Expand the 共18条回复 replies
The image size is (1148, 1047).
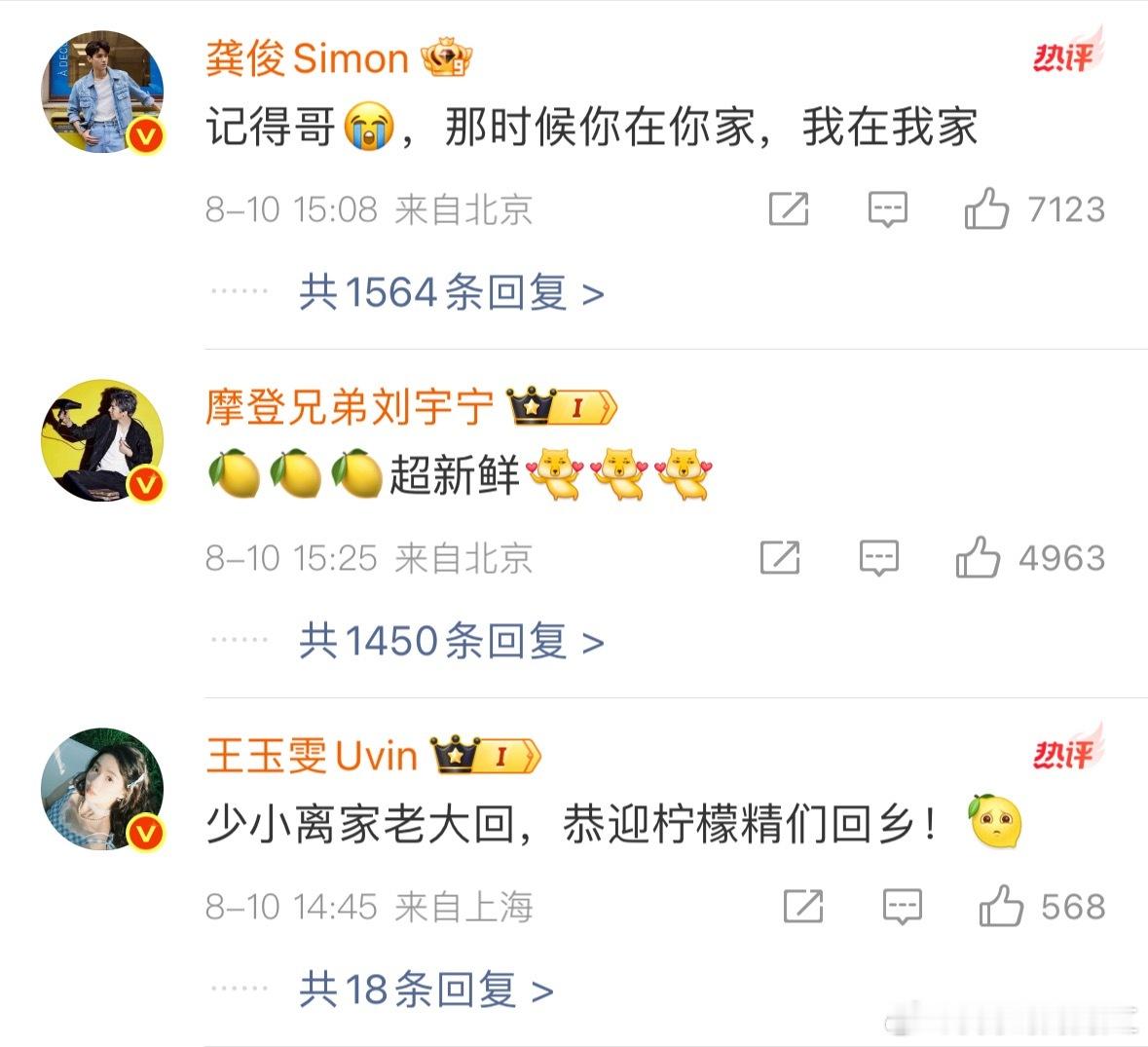(x=426, y=990)
